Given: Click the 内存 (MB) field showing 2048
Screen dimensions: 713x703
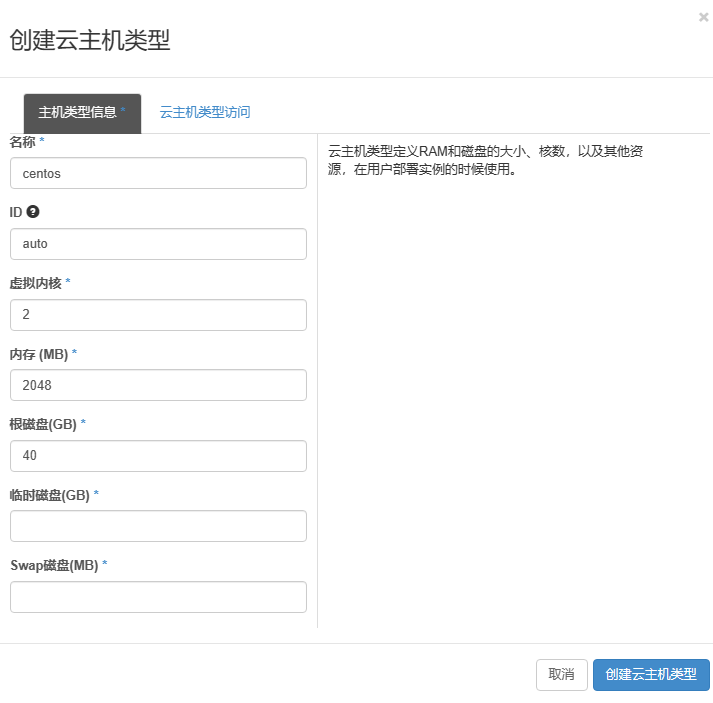Looking at the screenshot, I should point(158,385).
